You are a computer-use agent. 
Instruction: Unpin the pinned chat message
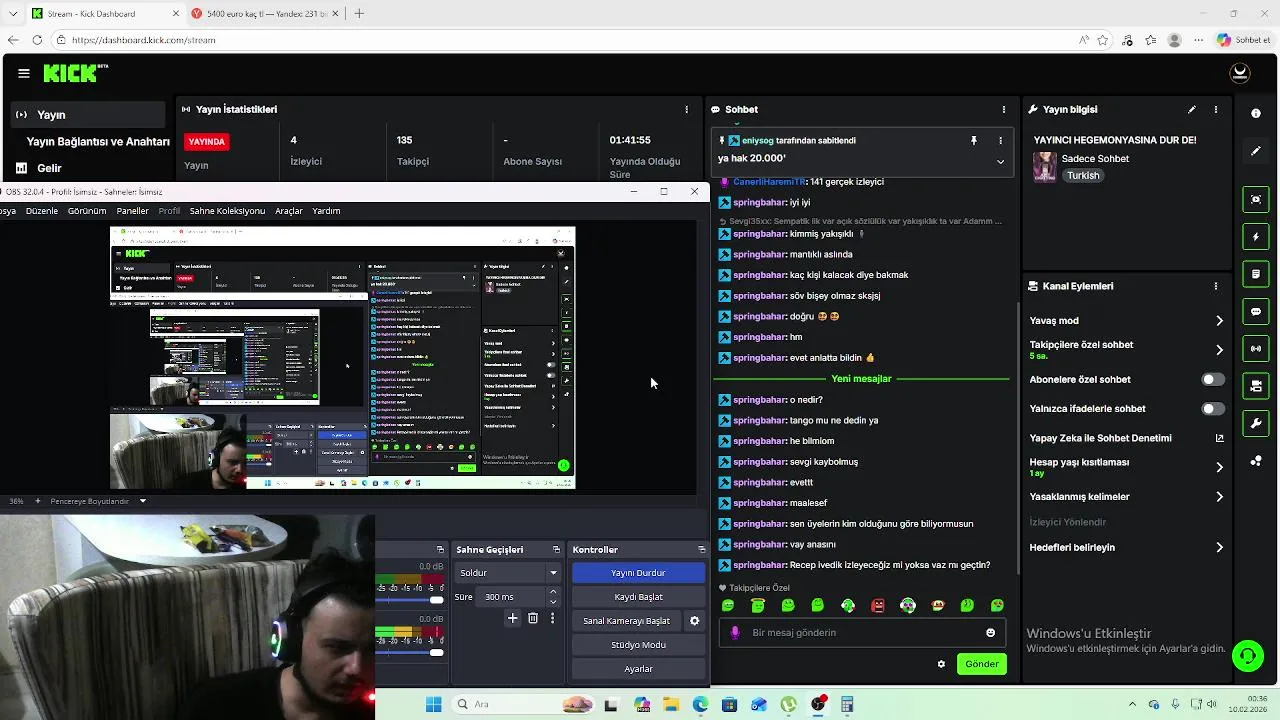click(974, 141)
